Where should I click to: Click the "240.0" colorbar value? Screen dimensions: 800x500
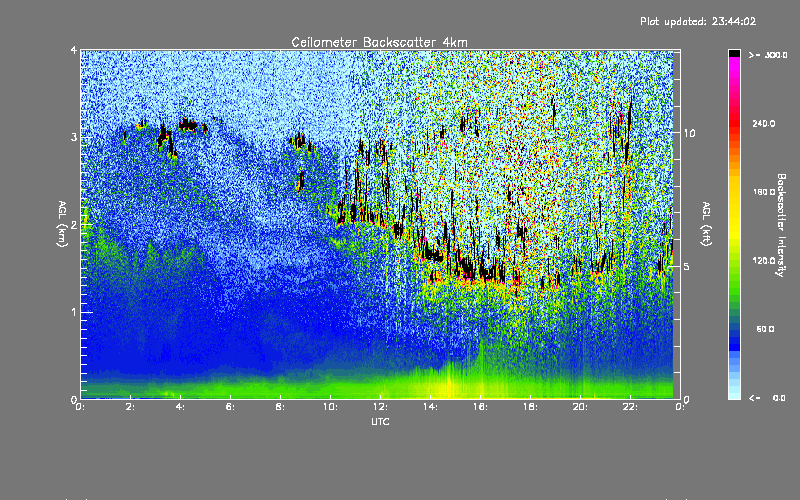[x=764, y=123]
